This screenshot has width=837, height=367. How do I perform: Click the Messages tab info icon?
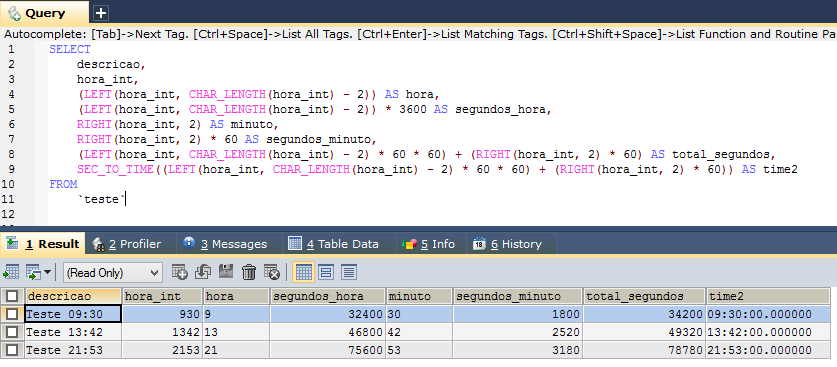pos(188,243)
